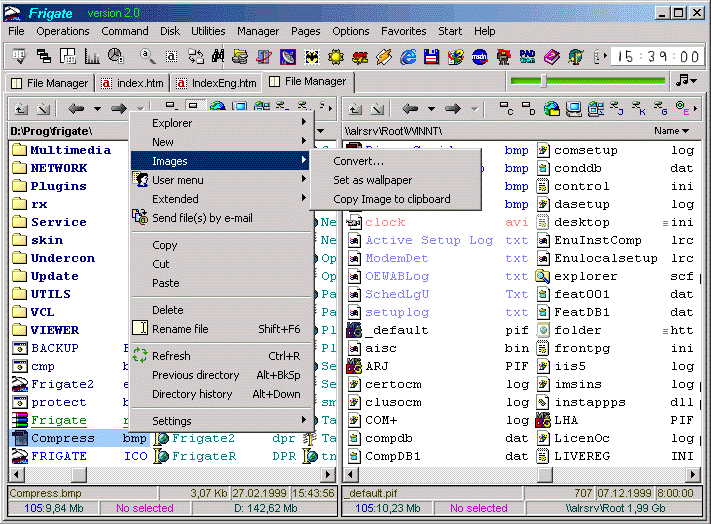Screen dimensions: 711x524
Task: Select the clock avi file
Action: click(438, 222)
